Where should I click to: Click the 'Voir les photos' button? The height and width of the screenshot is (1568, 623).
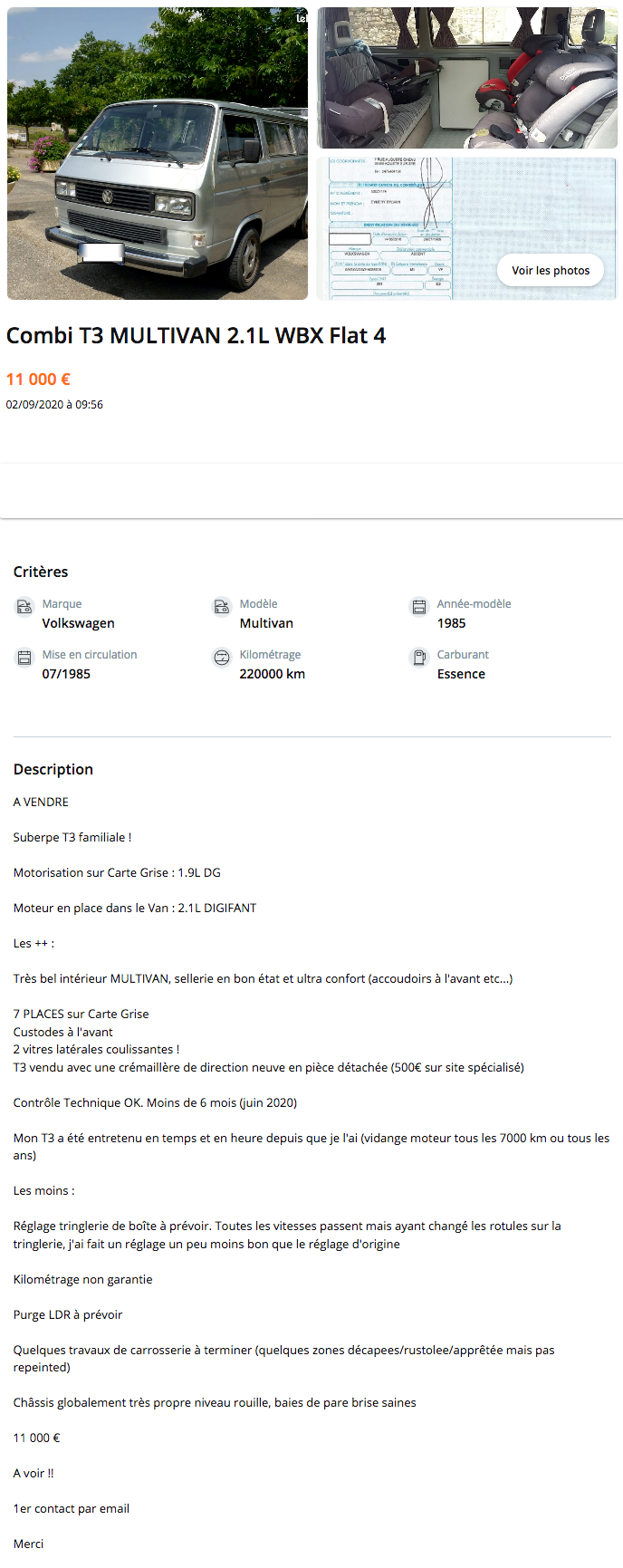551,270
